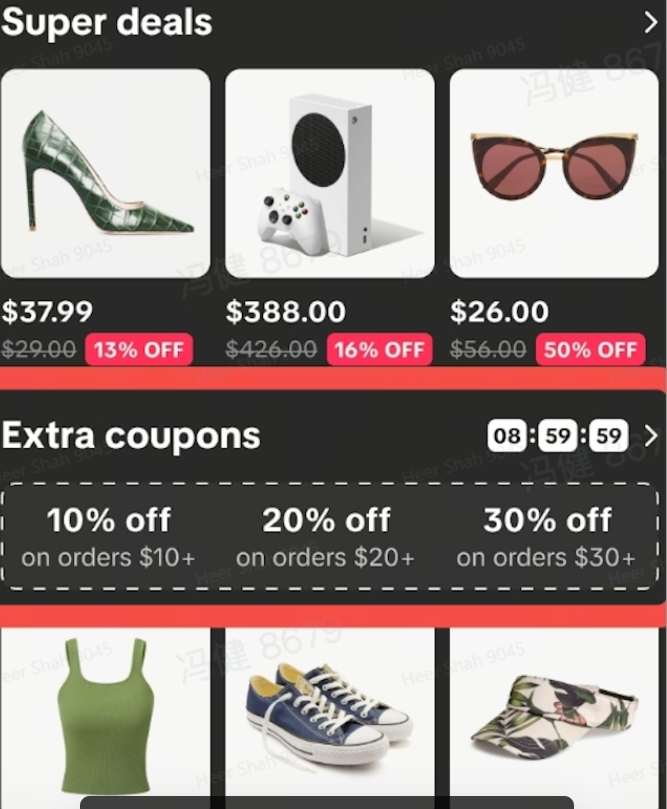Viewport: 667px width, 809px height.
Task: Select the cat-eye sunglasses product image
Action: click(x=554, y=173)
